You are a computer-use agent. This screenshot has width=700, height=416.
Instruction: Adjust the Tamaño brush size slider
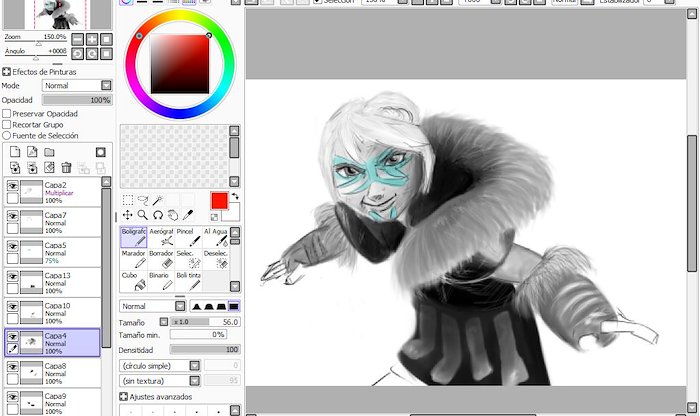click(x=205, y=322)
